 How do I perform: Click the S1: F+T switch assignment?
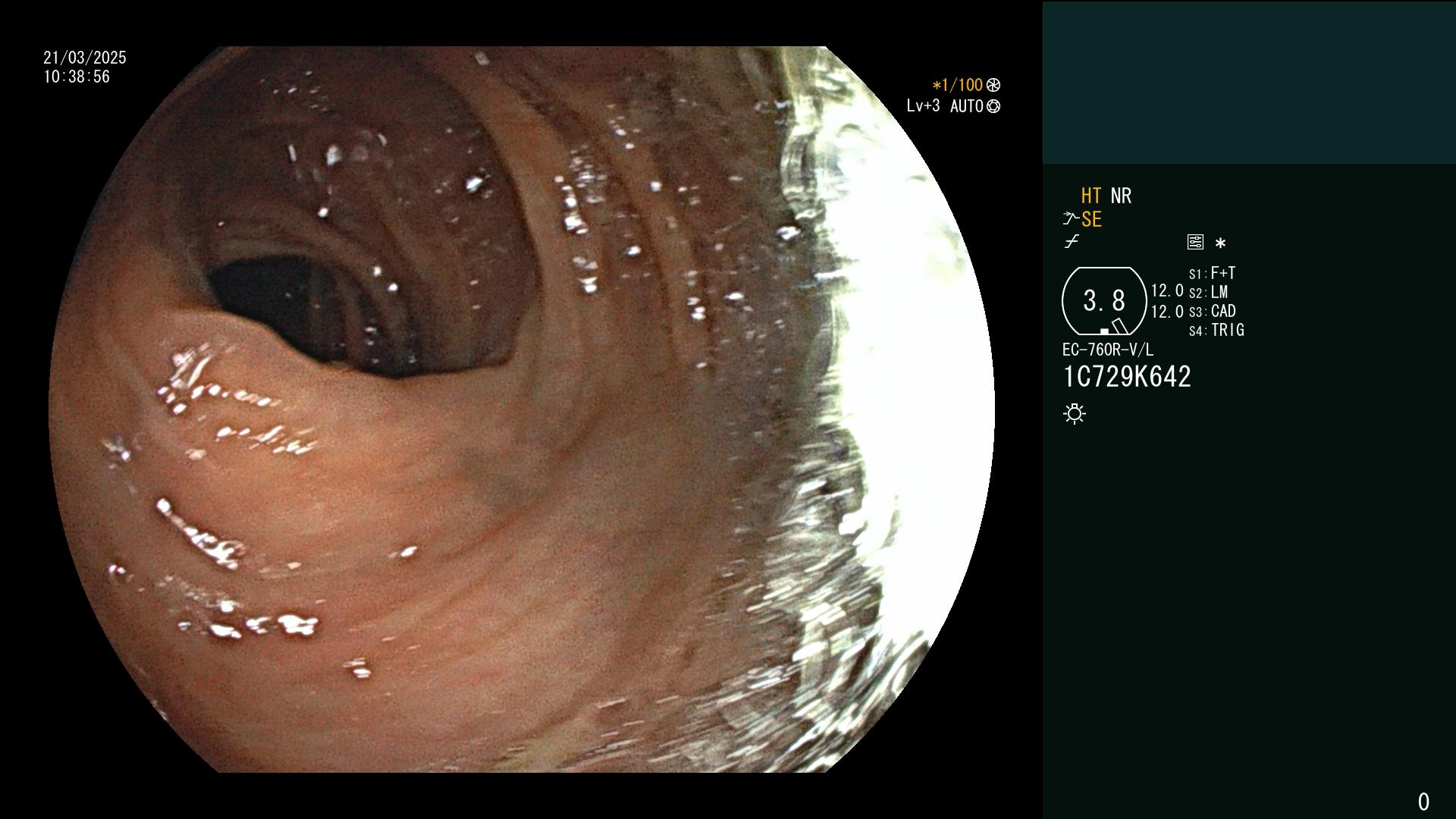(1212, 273)
